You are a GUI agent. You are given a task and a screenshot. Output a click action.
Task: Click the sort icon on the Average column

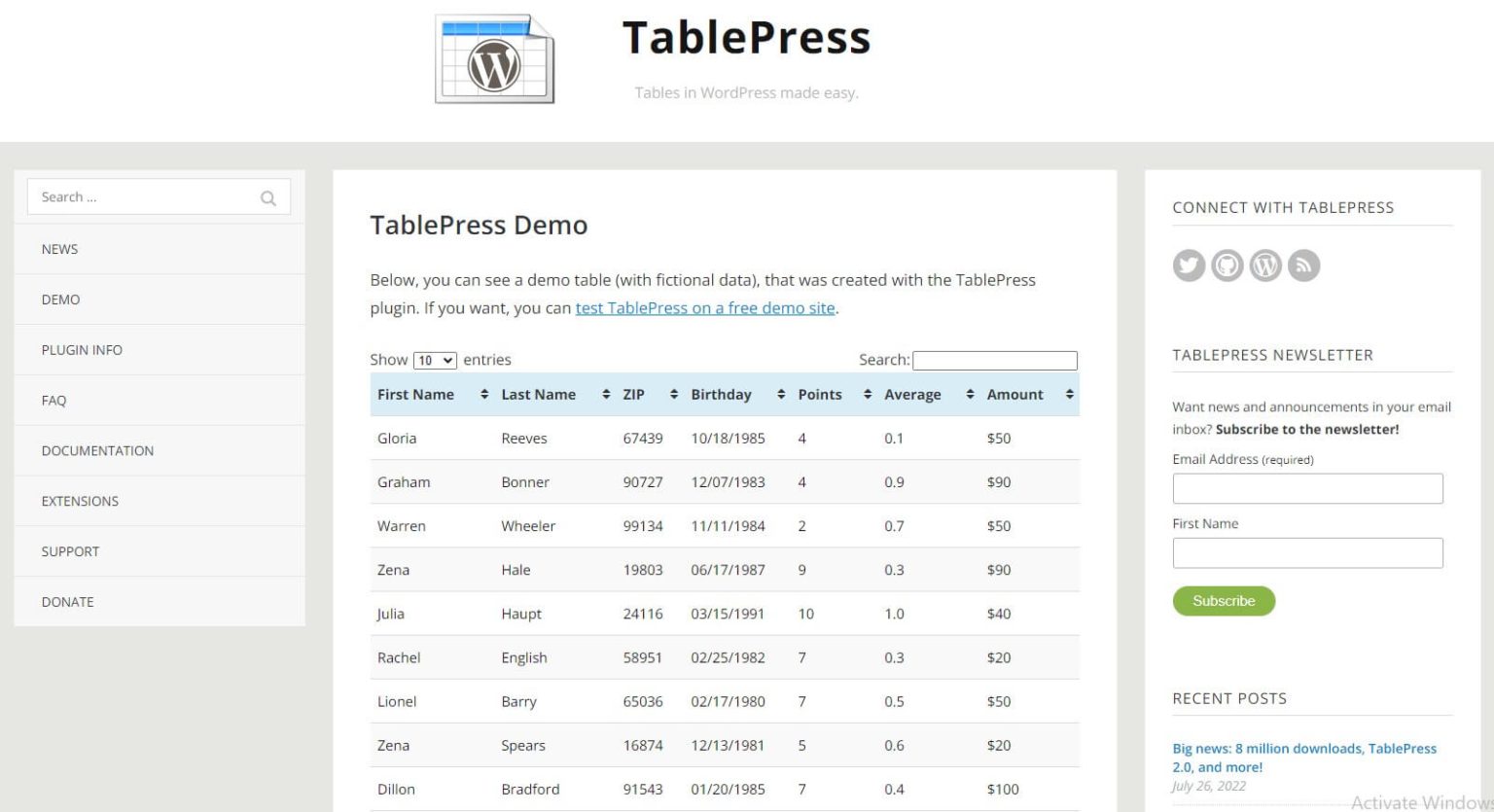click(x=970, y=394)
